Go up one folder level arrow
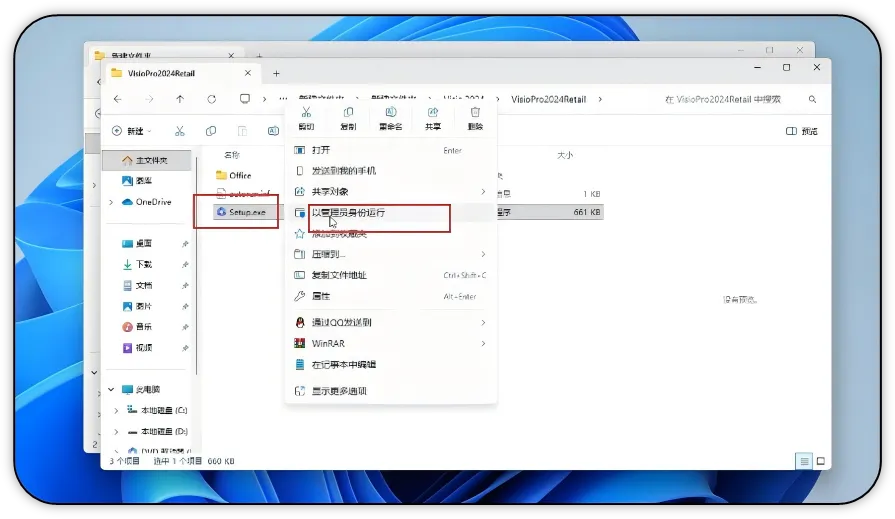Screen dimensions: 895x519 tap(180, 99)
